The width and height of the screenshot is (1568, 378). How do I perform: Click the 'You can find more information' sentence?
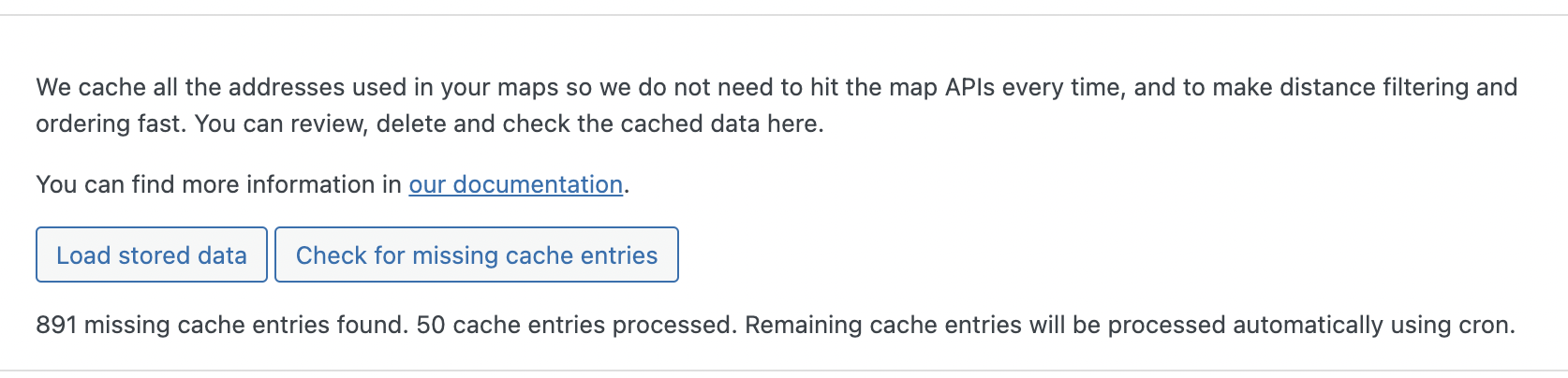pos(333,184)
